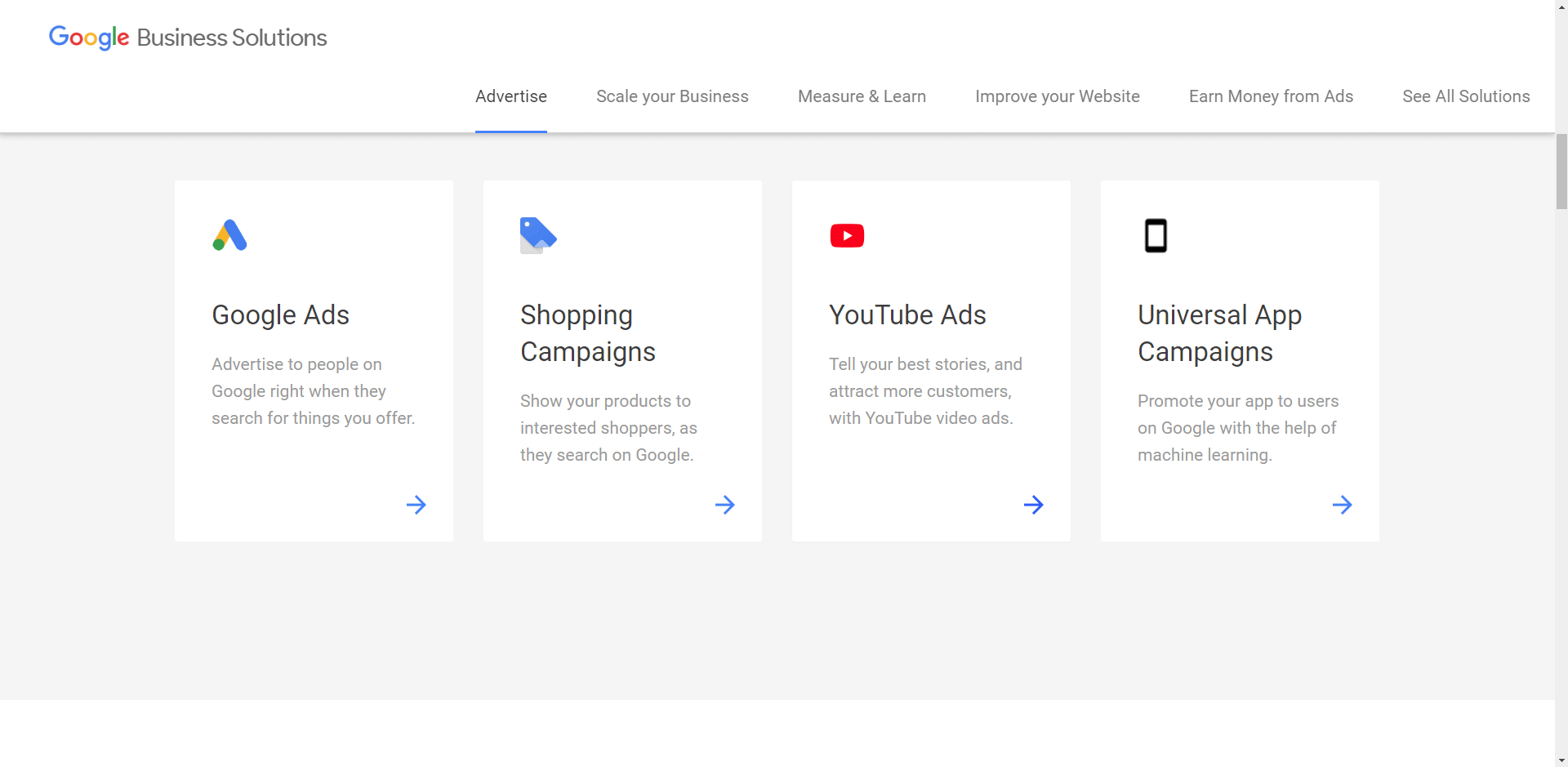Click the Shopping Campaigns tag icon
The height and width of the screenshot is (767, 1568).
click(x=538, y=235)
